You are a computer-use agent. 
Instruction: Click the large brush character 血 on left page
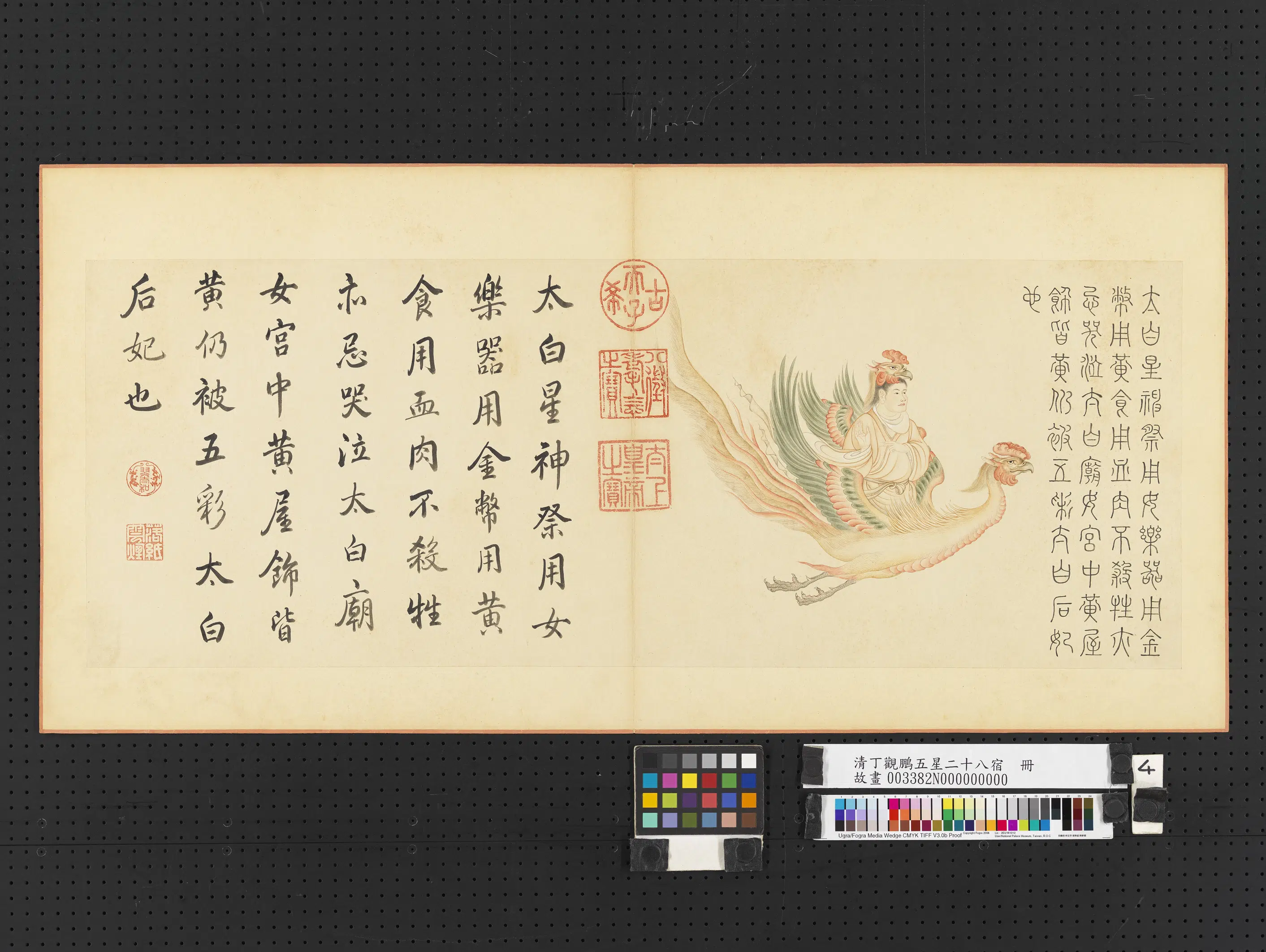click(423, 406)
